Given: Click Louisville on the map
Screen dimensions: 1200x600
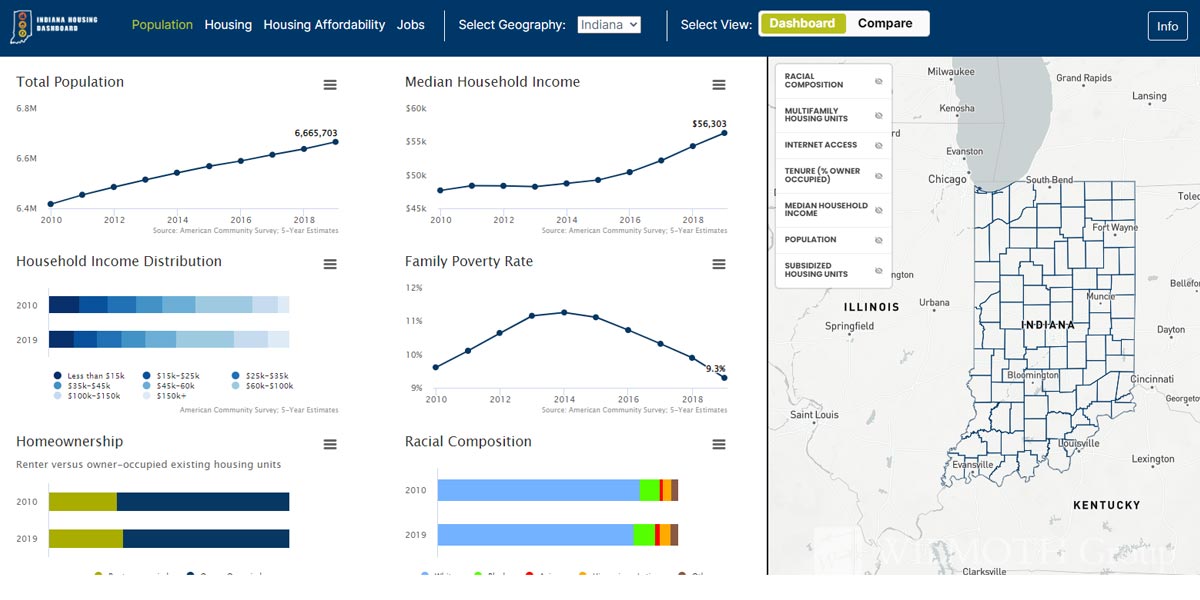Looking at the screenshot, I should 1078,443.
